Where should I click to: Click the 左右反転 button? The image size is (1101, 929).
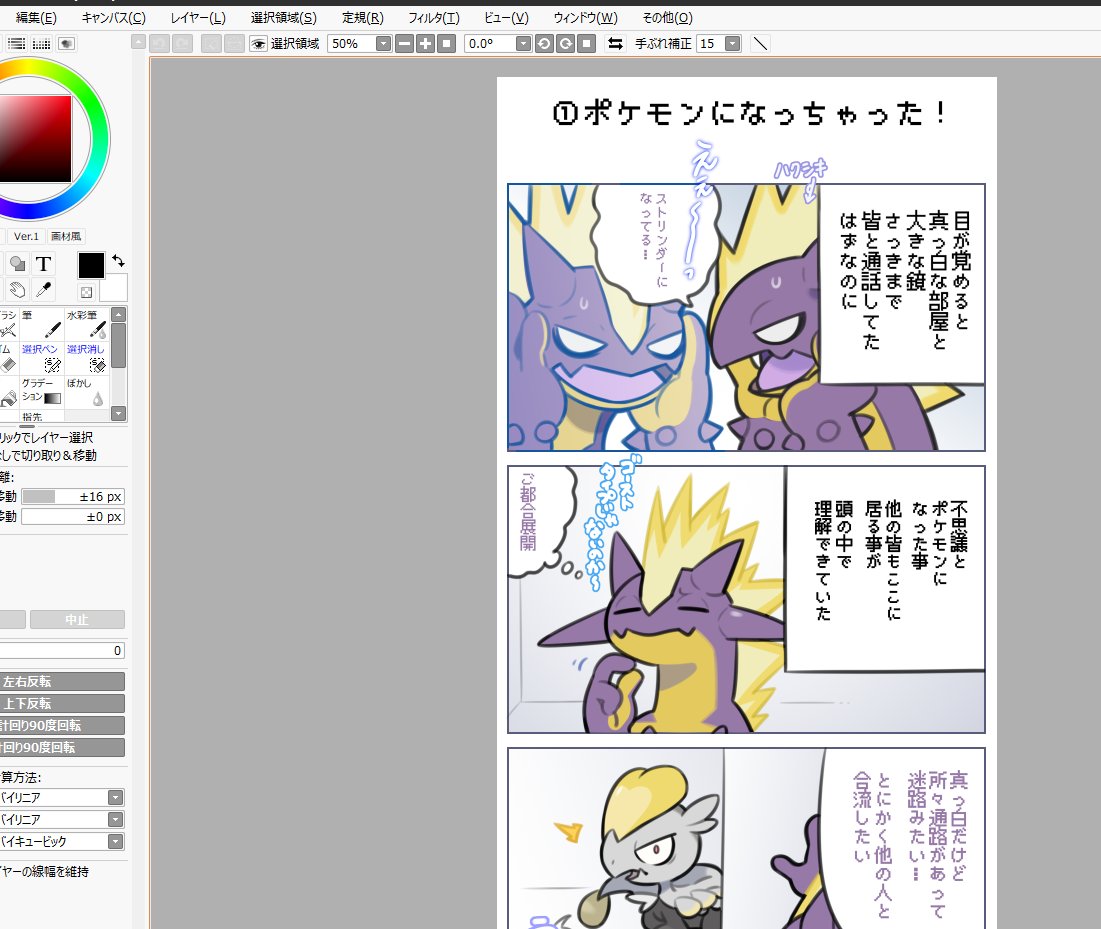click(62, 681)
